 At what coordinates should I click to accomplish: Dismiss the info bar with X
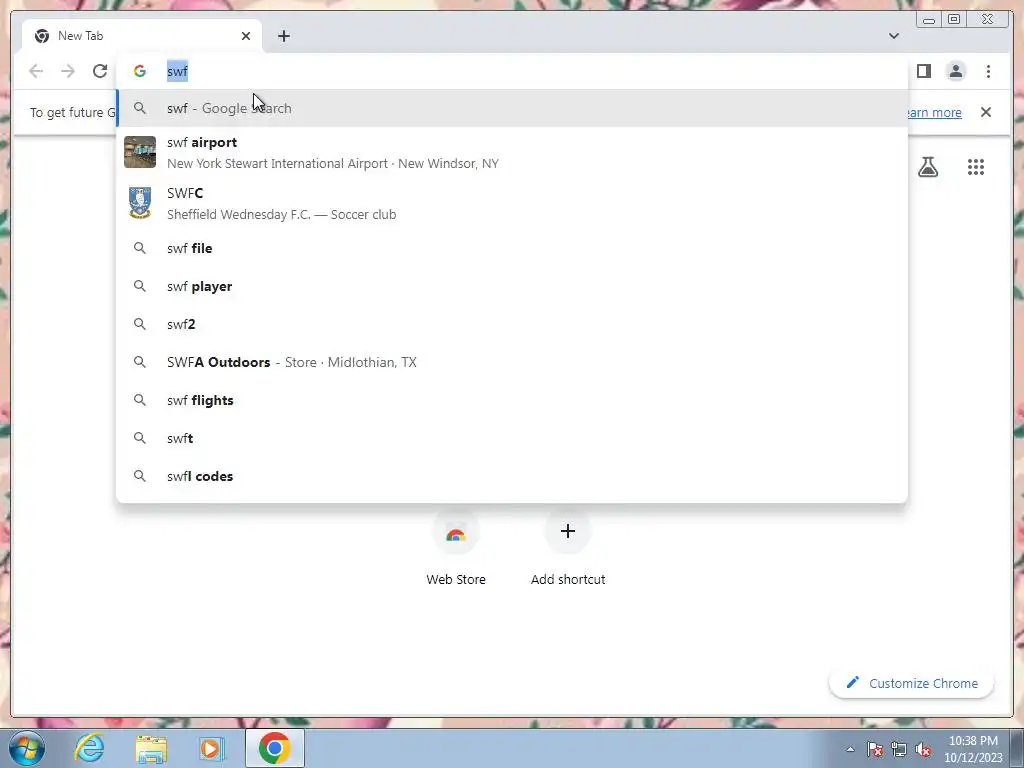coord(986,112)
